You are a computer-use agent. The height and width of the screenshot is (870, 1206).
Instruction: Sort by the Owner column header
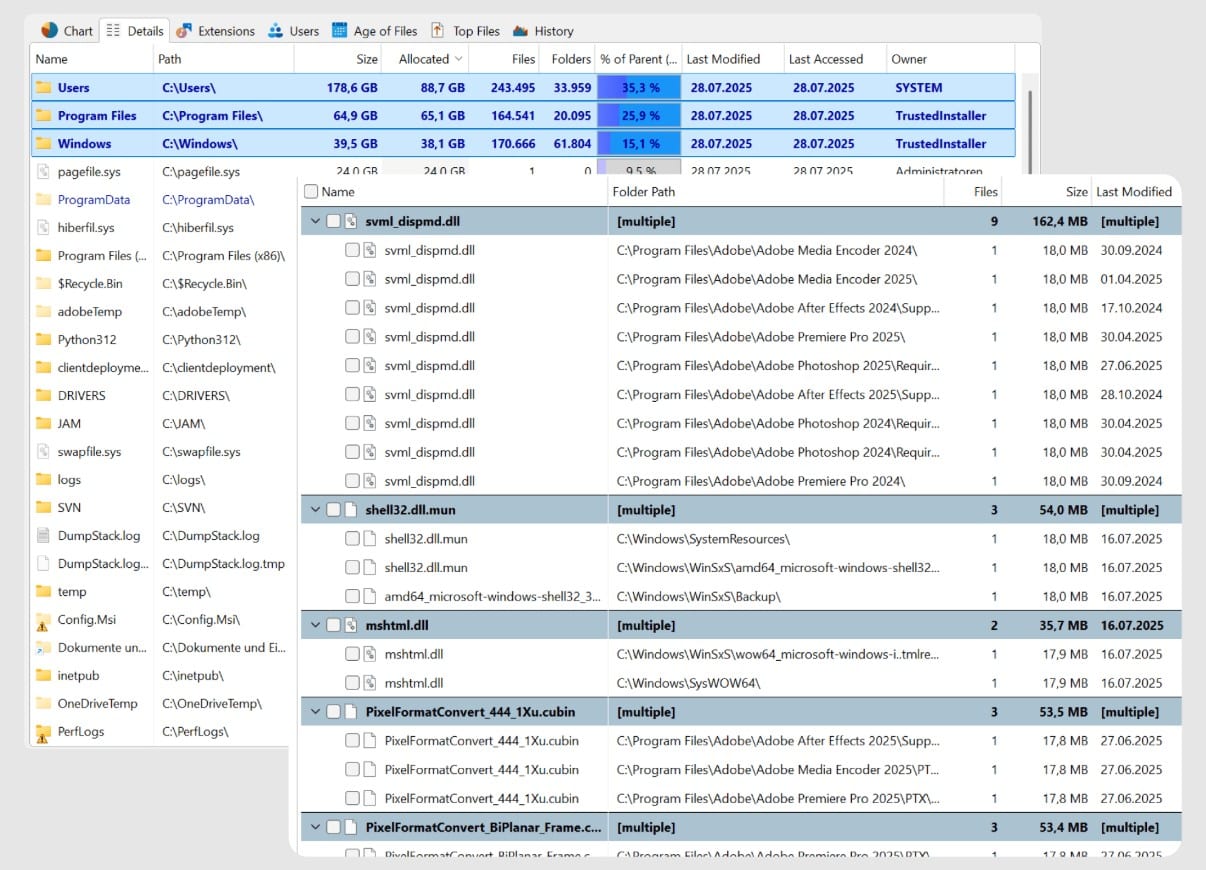coord(950,59)
